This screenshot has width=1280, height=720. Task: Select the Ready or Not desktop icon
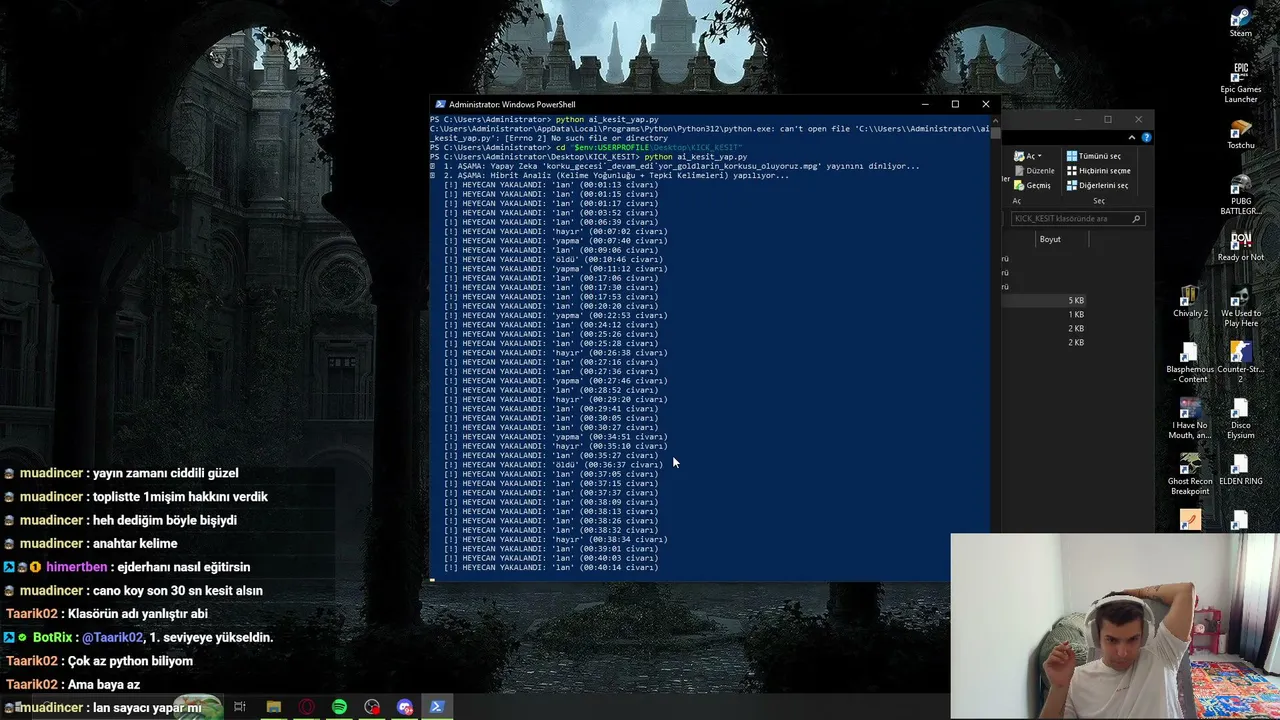[x=1240, y=246]
